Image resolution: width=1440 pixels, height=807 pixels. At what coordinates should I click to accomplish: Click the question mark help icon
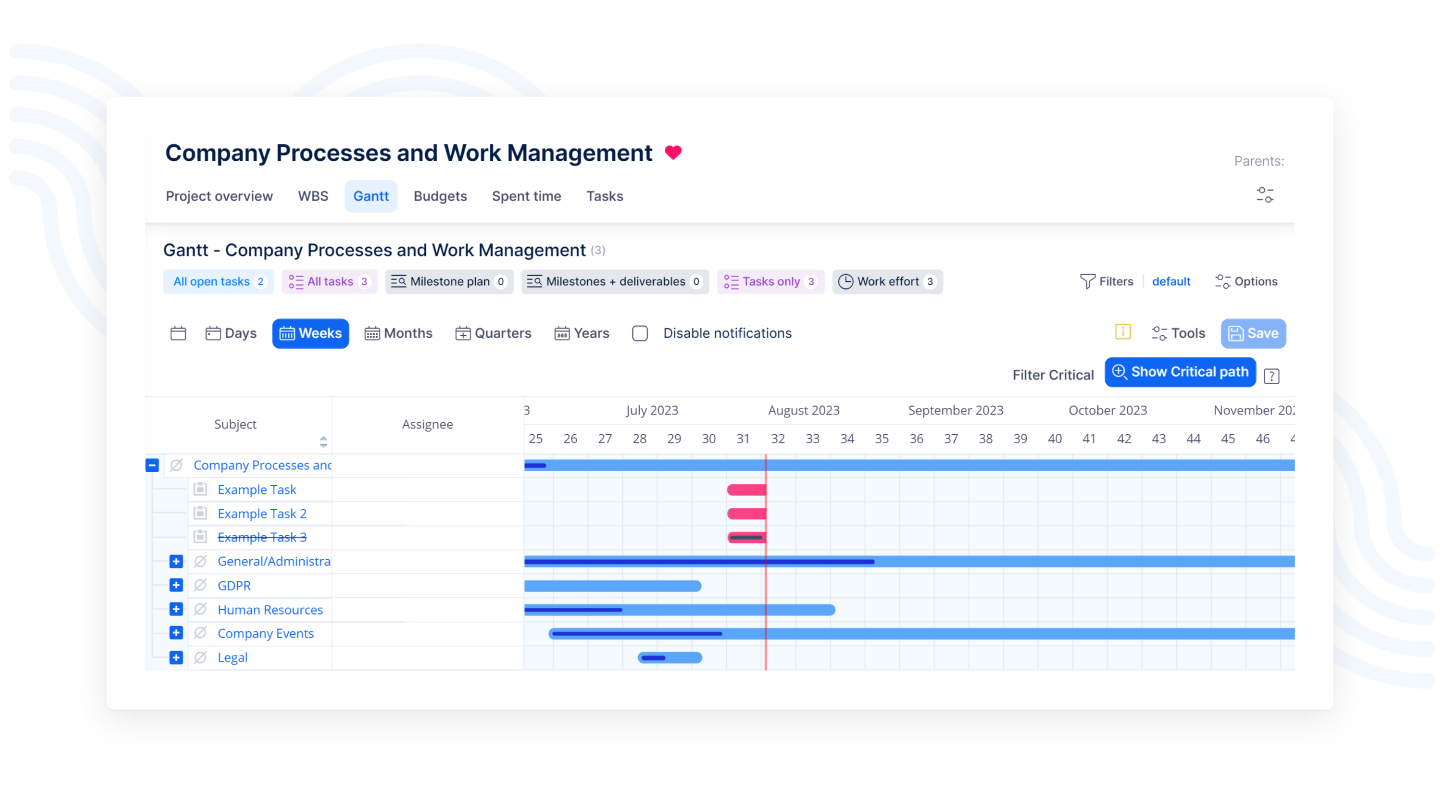click(1271, 376)
